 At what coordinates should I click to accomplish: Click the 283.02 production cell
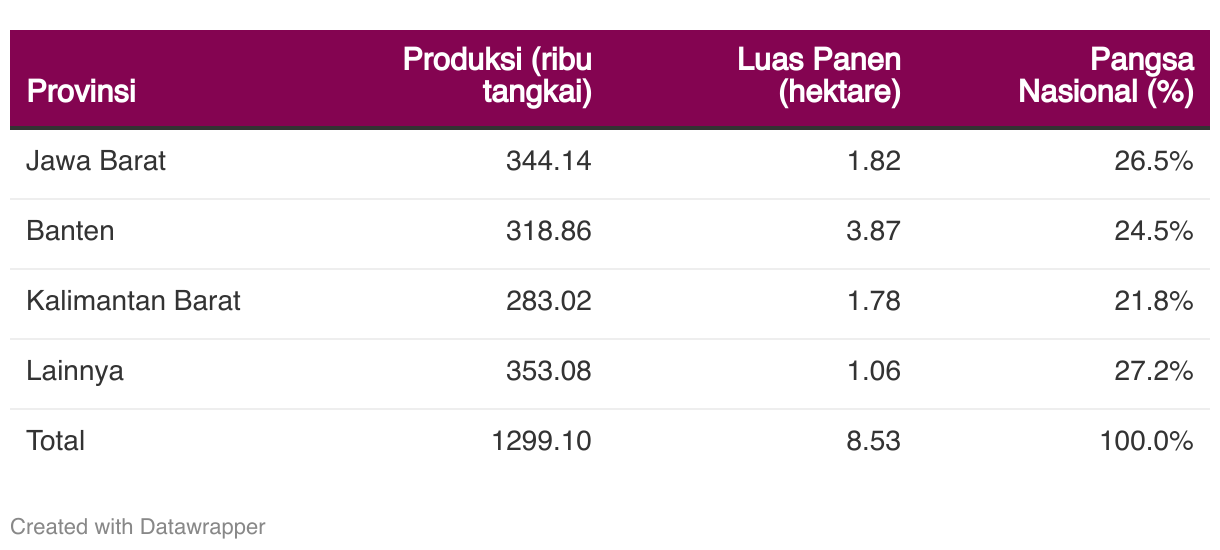[549, 301]
